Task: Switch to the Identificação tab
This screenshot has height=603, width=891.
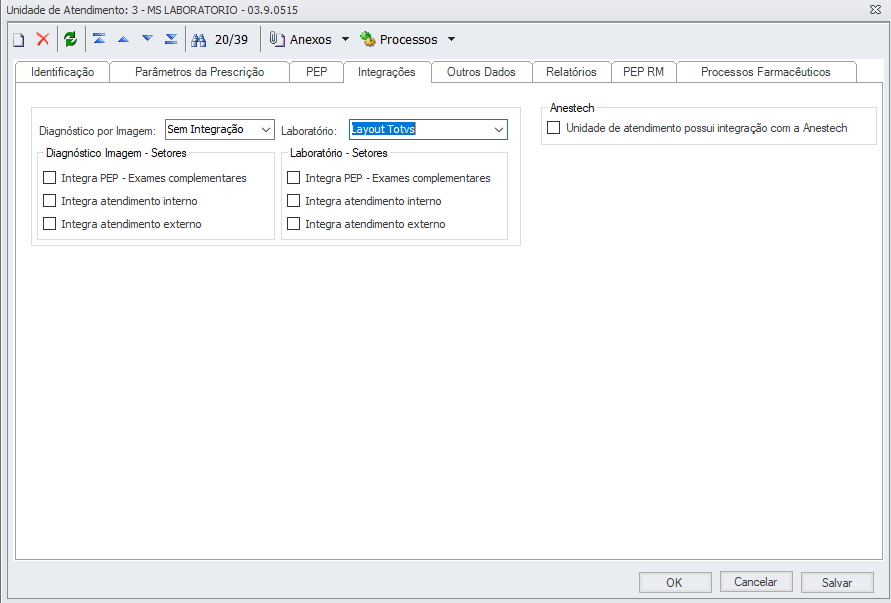Action: (x=63, y=72)
